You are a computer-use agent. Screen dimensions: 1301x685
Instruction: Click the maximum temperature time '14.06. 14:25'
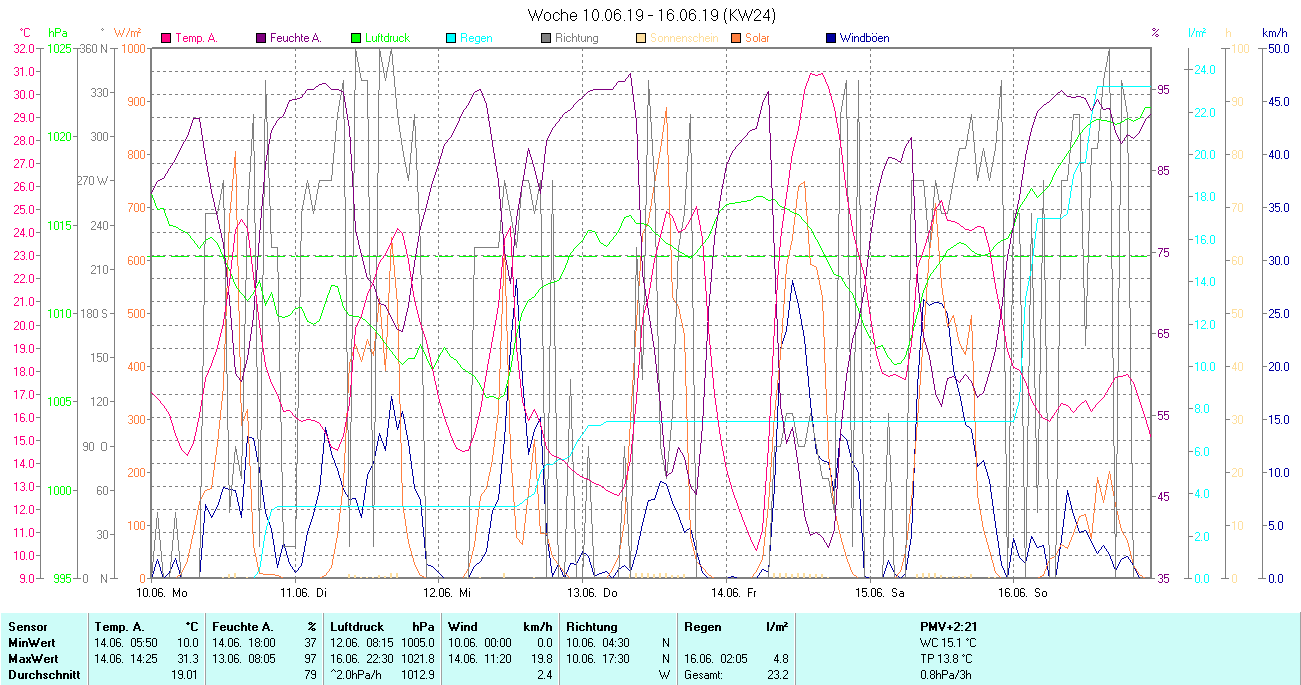click(x=126, y=659)
